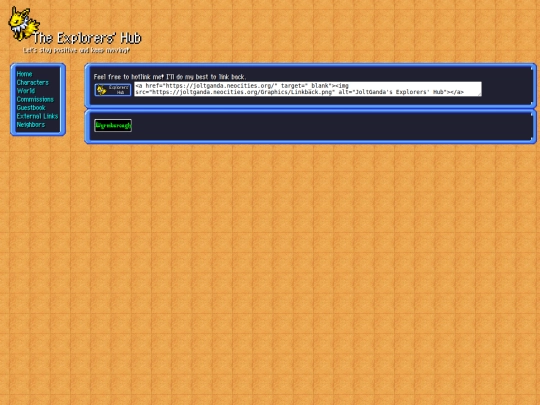Visit the Commissions page
540x405 pixels.
click(x=35, y=100)
